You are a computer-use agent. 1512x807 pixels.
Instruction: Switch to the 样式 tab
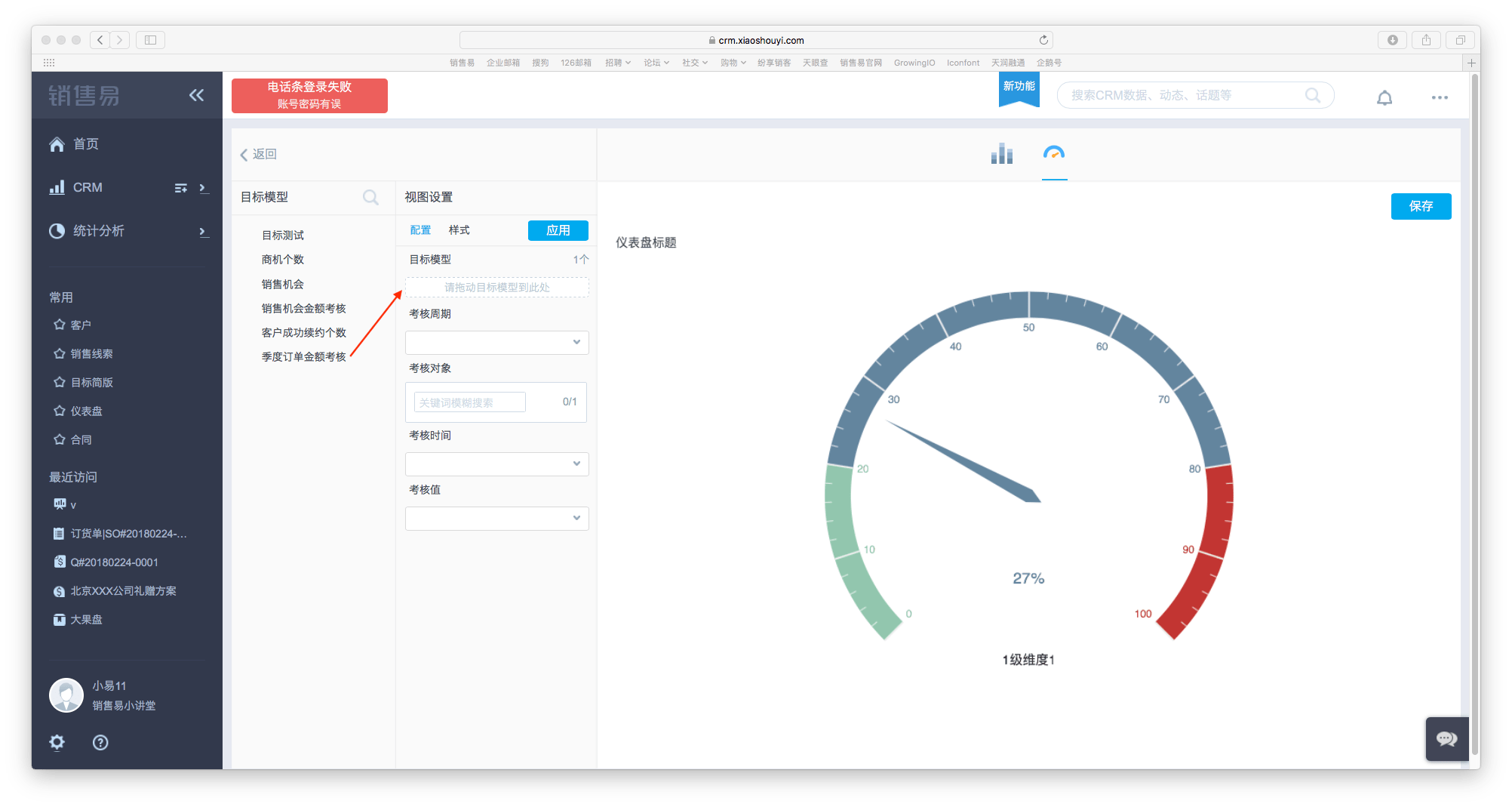pos(459,230)
